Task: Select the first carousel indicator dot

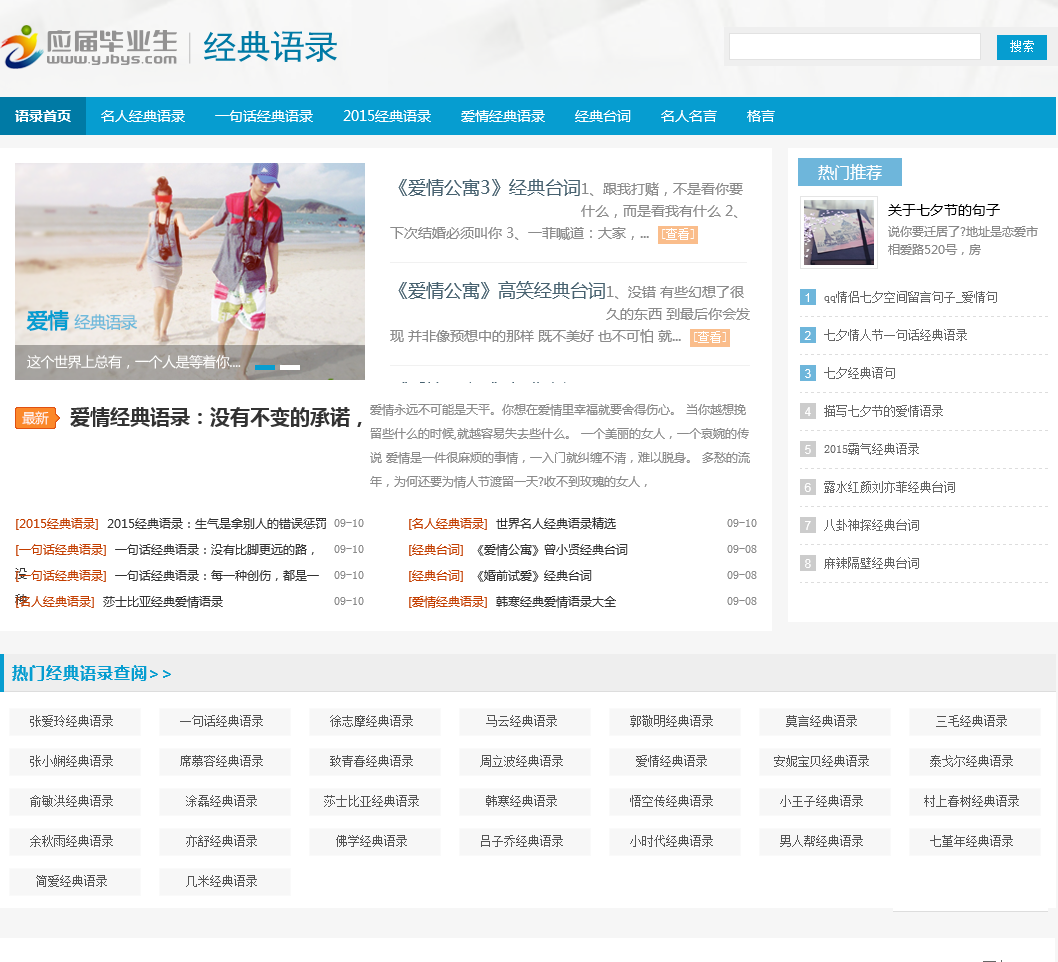Action: pos(265,367)
